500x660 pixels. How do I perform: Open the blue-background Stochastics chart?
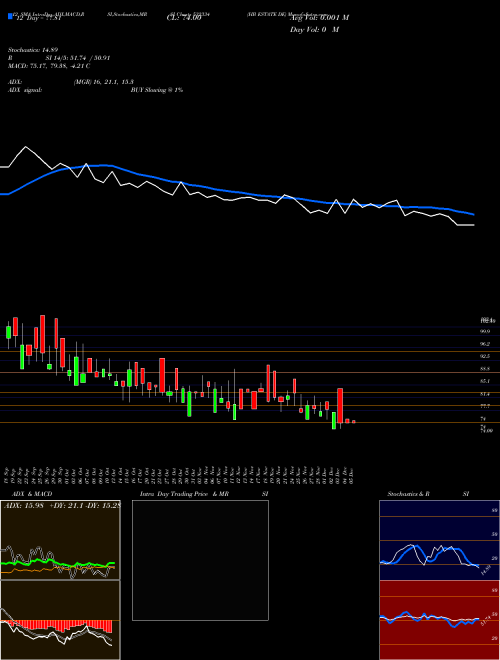(x=439, y=540)
